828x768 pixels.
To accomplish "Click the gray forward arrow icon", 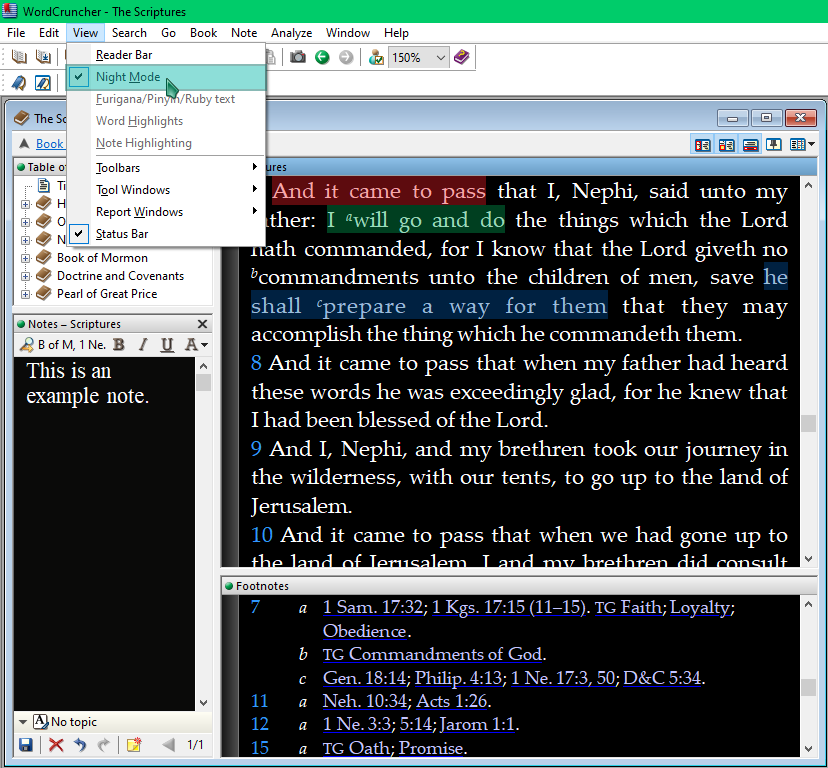I will tap(346, 57).
